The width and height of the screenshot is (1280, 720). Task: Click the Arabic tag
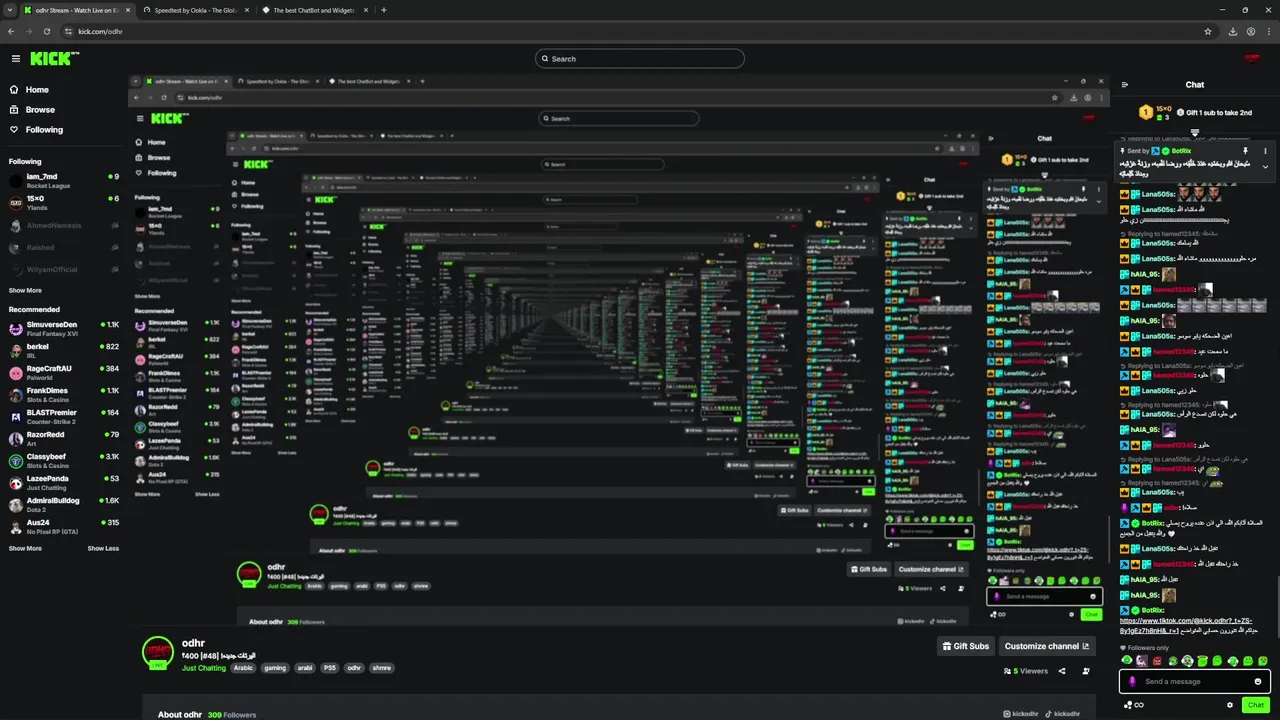click(x=243, y=668)
